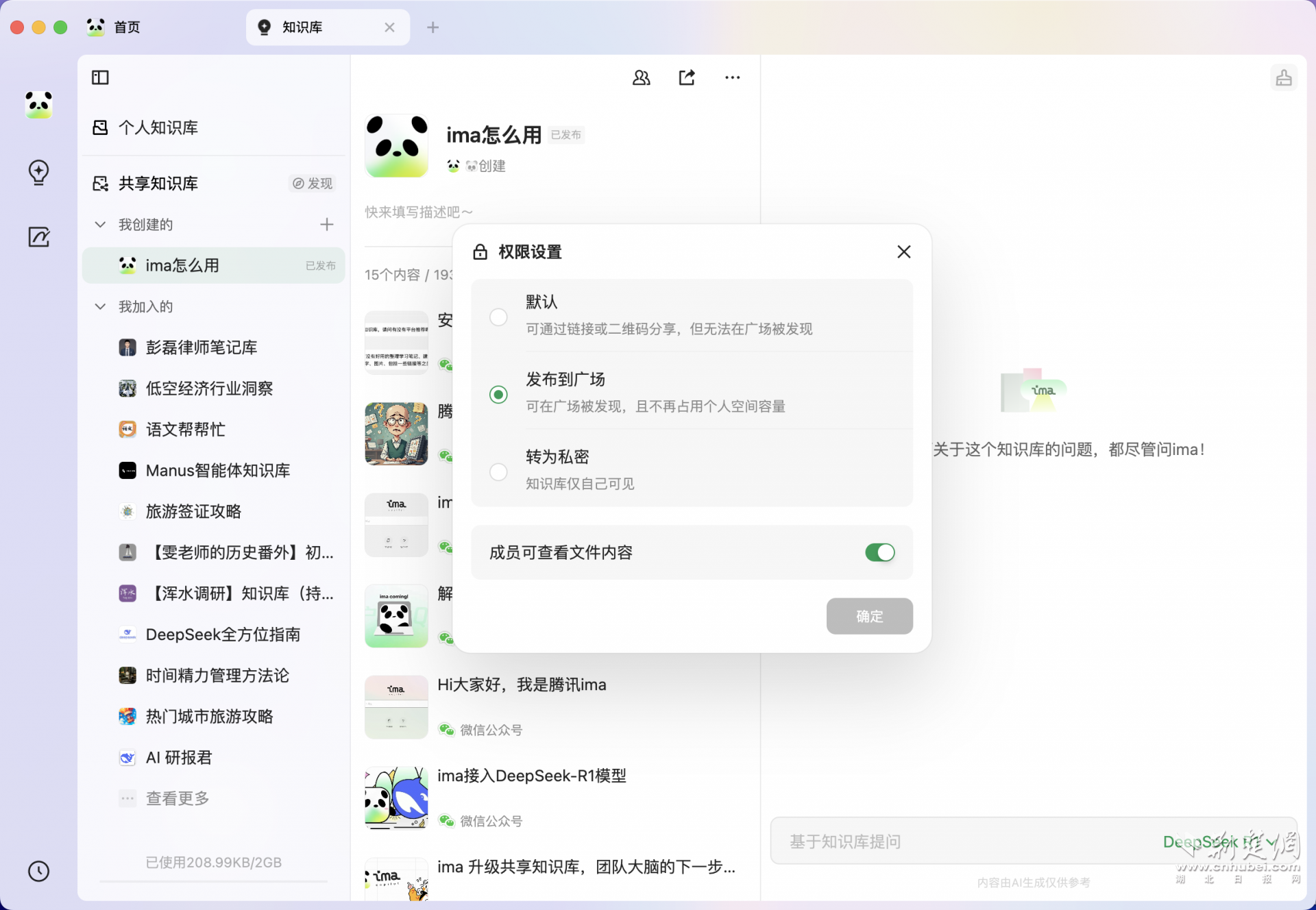Select the 默认 permission radio button
This screenshot has width=1316, height=910.
point(498,317)
